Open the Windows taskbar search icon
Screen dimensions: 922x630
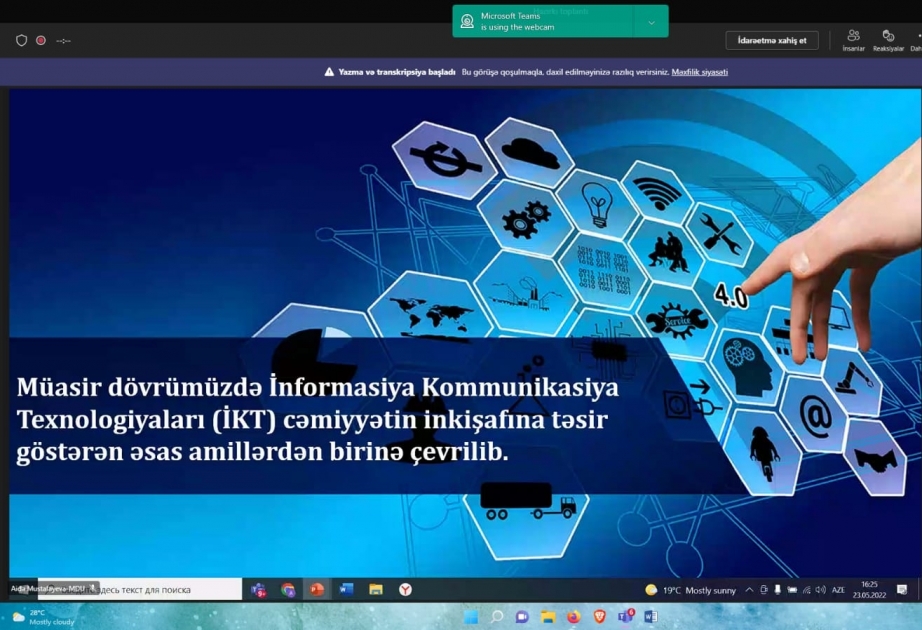point(497,616)
